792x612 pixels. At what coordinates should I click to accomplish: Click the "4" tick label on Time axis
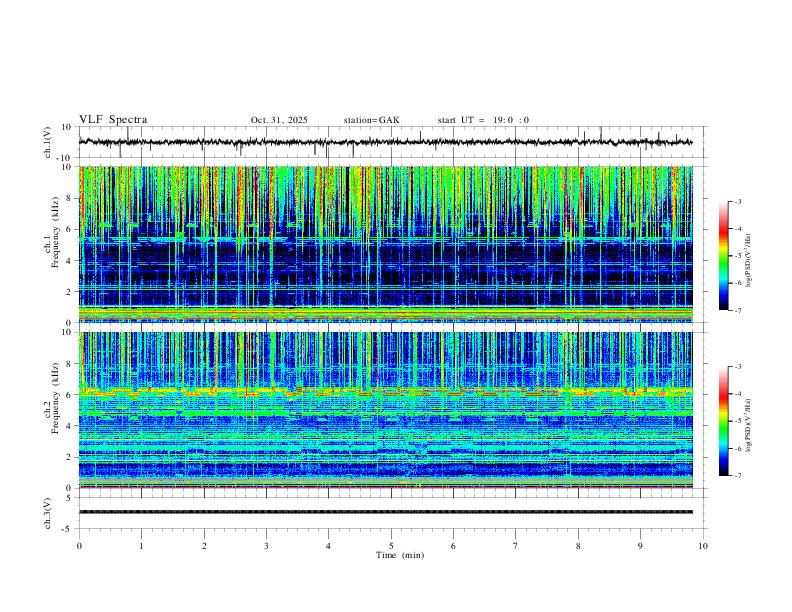[329, 546]
